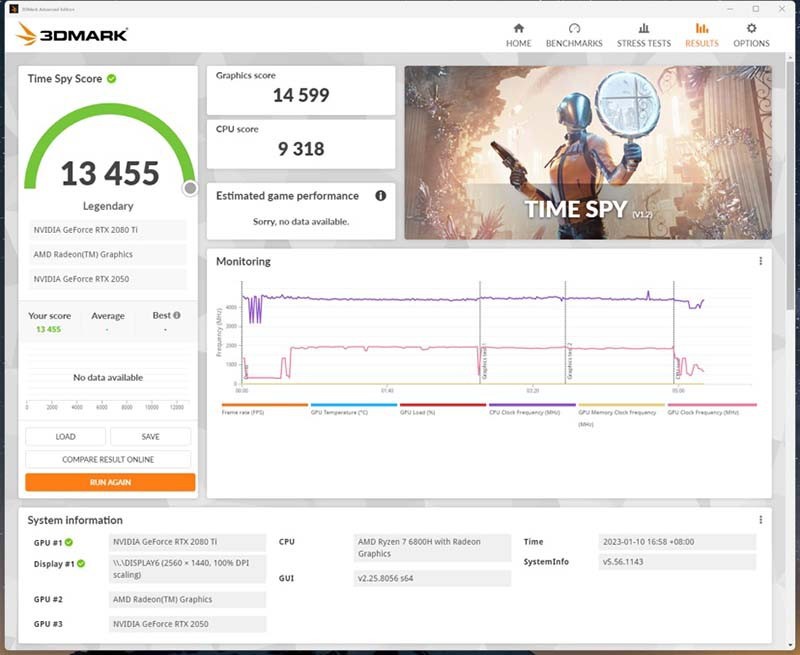The height and width of the screenshot is (655, 800).
Task: Open the System information three-dot menu
Action: pos(761,519)
